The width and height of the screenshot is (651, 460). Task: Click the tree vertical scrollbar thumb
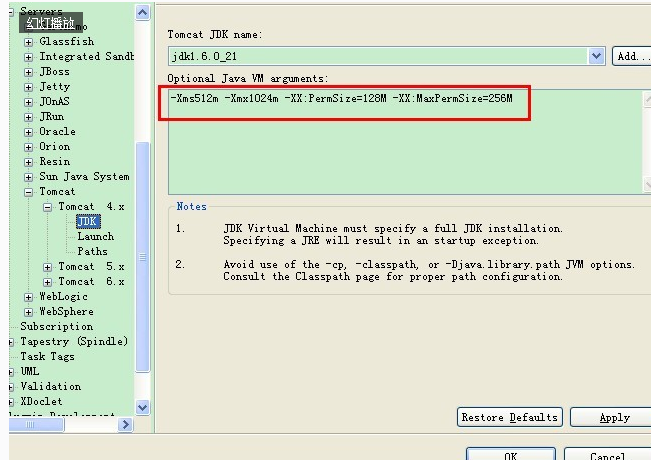[x=142, y=257]
